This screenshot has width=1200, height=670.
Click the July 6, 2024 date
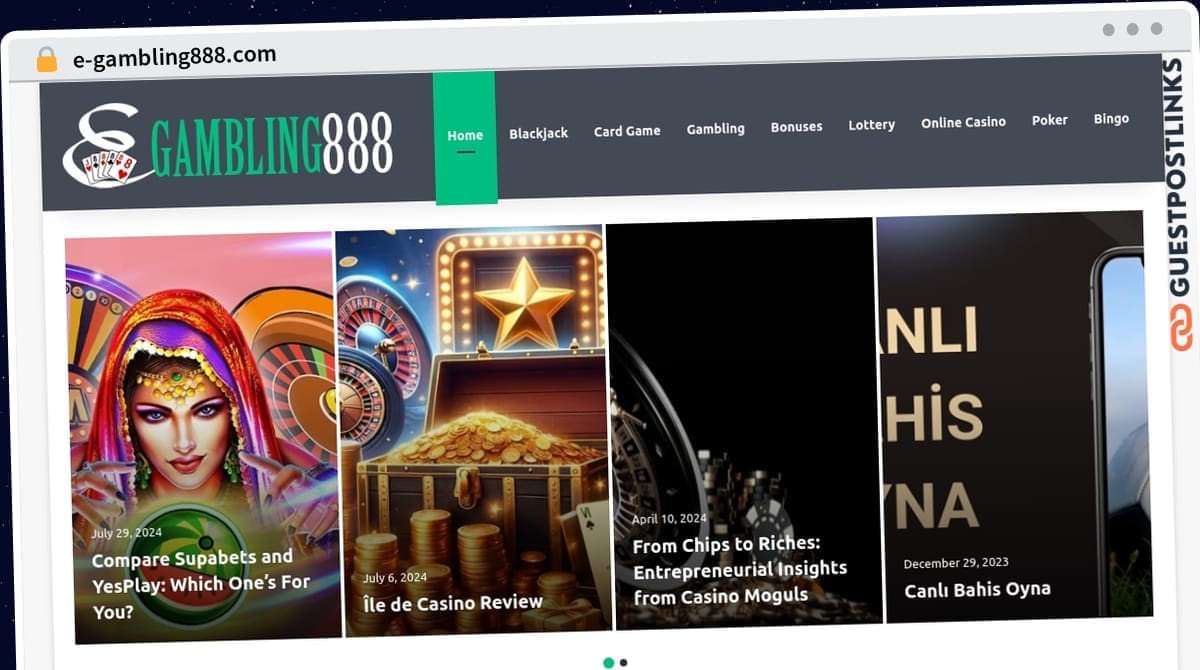click(x=395, y=578)
